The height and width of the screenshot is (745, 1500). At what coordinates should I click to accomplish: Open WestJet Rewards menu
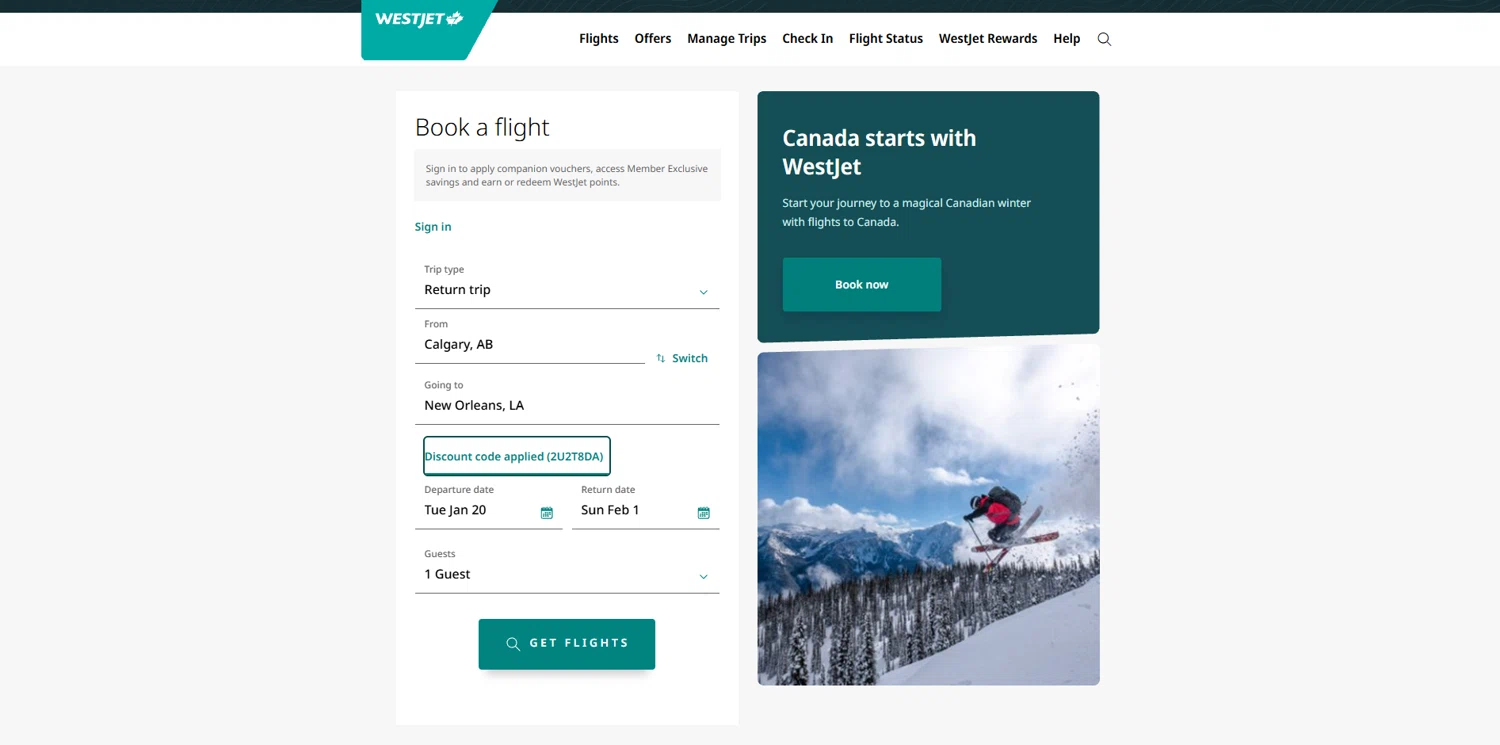click(x=987, y=39)
